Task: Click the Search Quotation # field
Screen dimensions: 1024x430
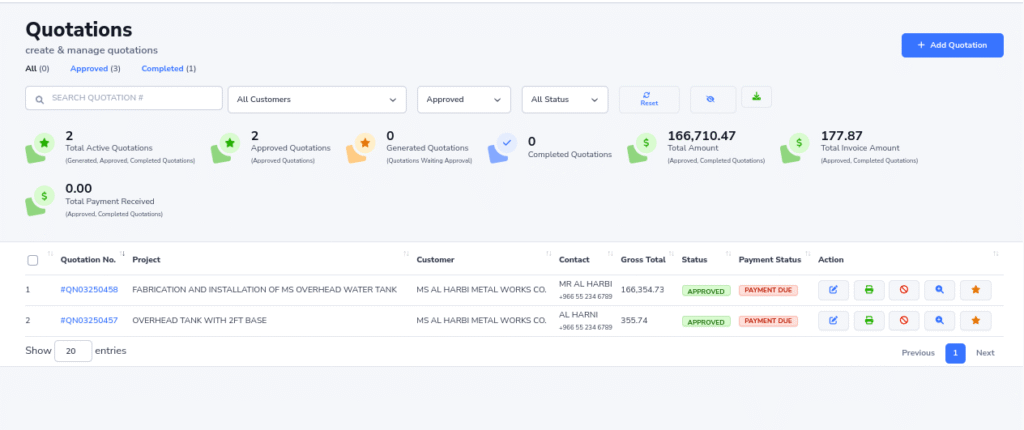Action: coord(124,98)
